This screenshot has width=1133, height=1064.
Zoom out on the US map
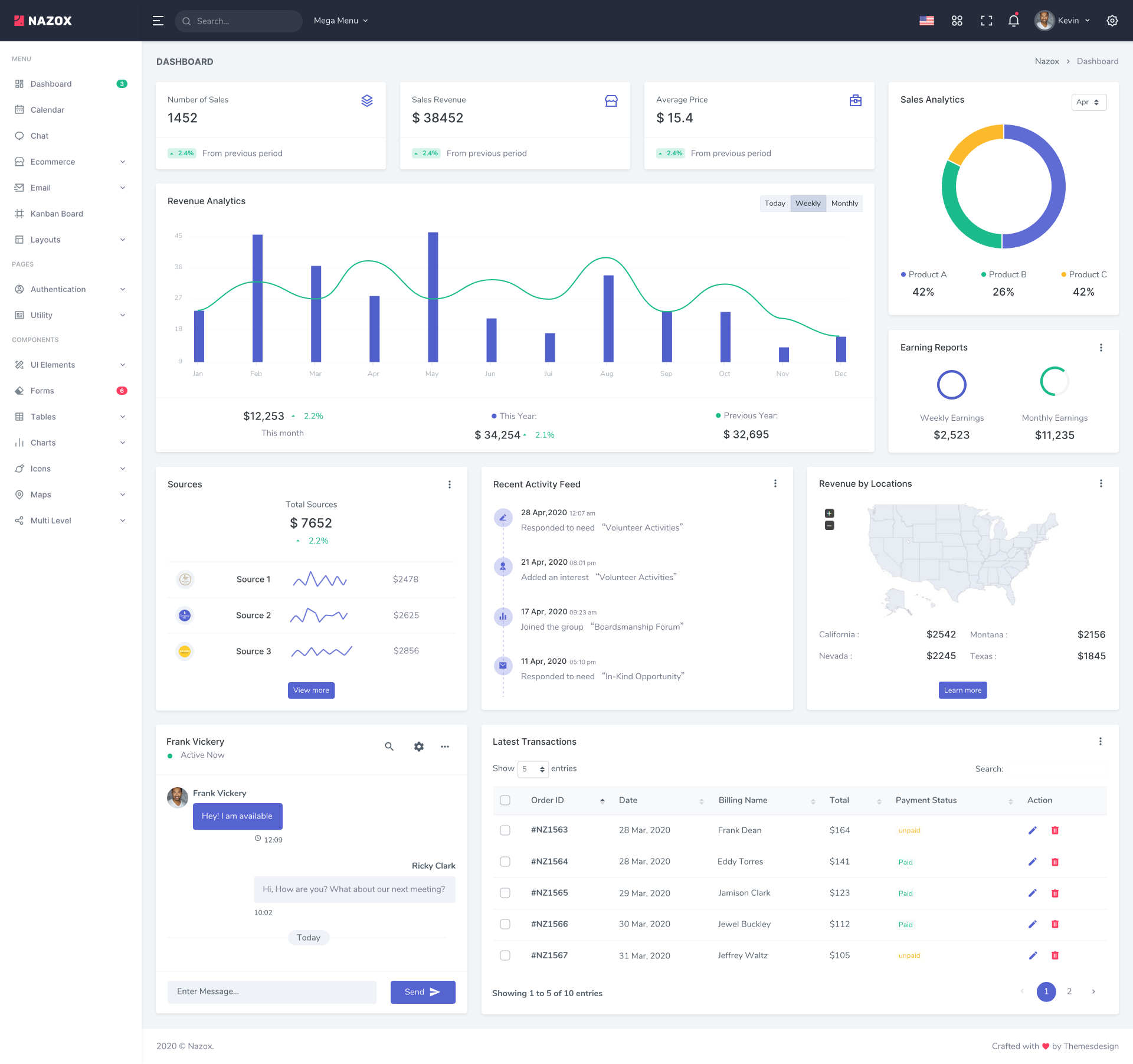tap(829, 525)
